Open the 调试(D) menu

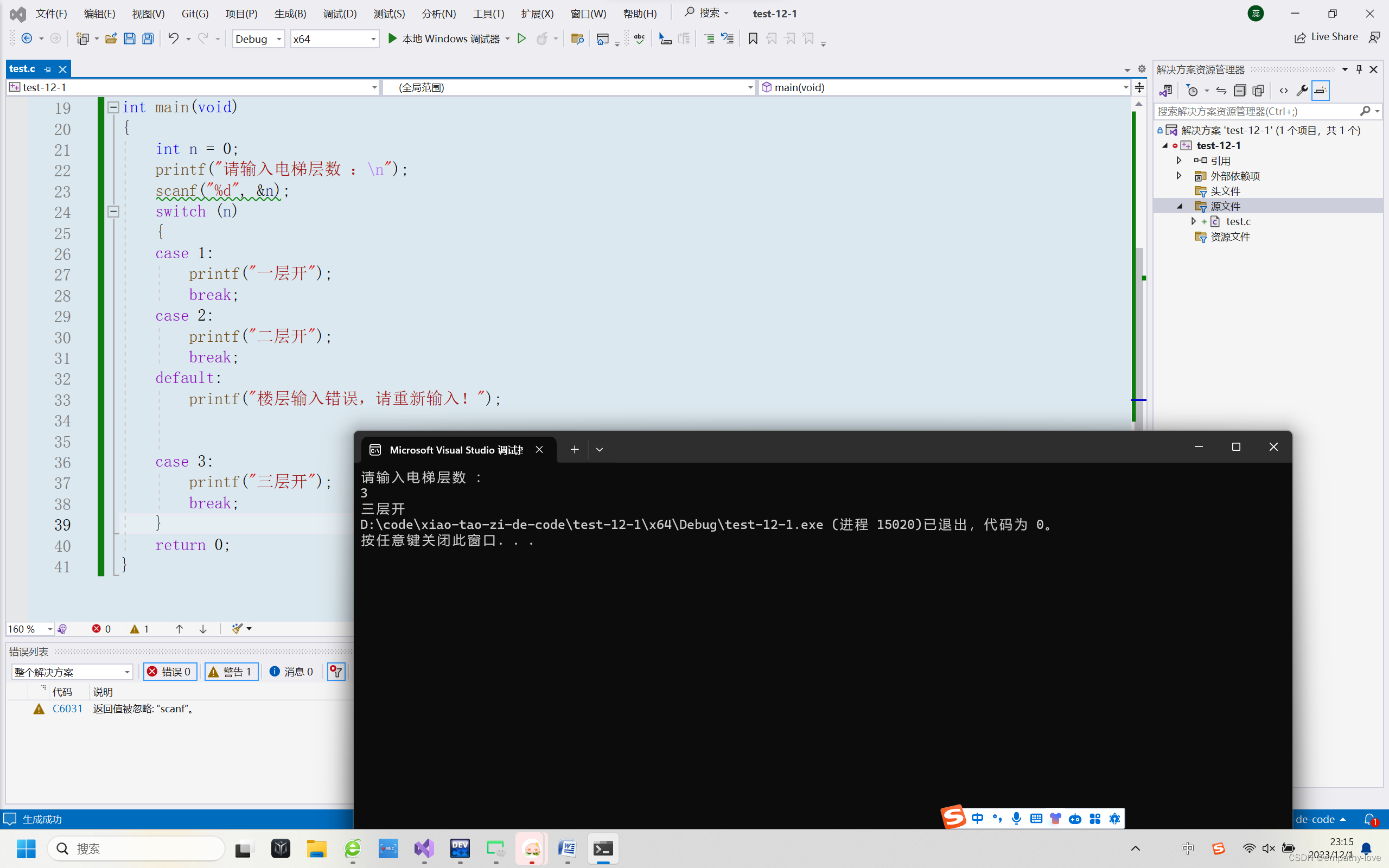pyautogui.click(x=340, y=13)
